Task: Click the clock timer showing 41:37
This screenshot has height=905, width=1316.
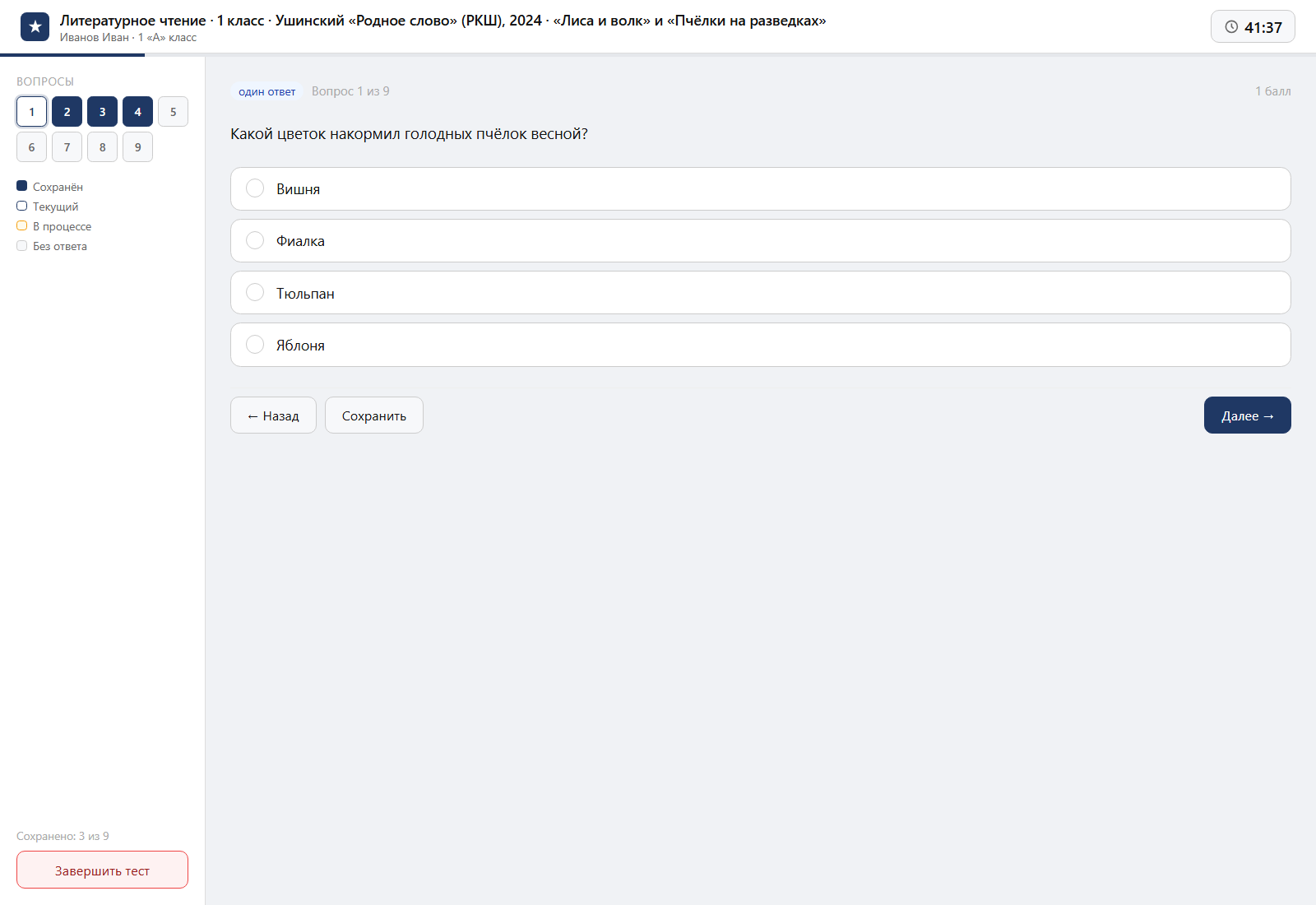Action: (x=1253, y=26)
